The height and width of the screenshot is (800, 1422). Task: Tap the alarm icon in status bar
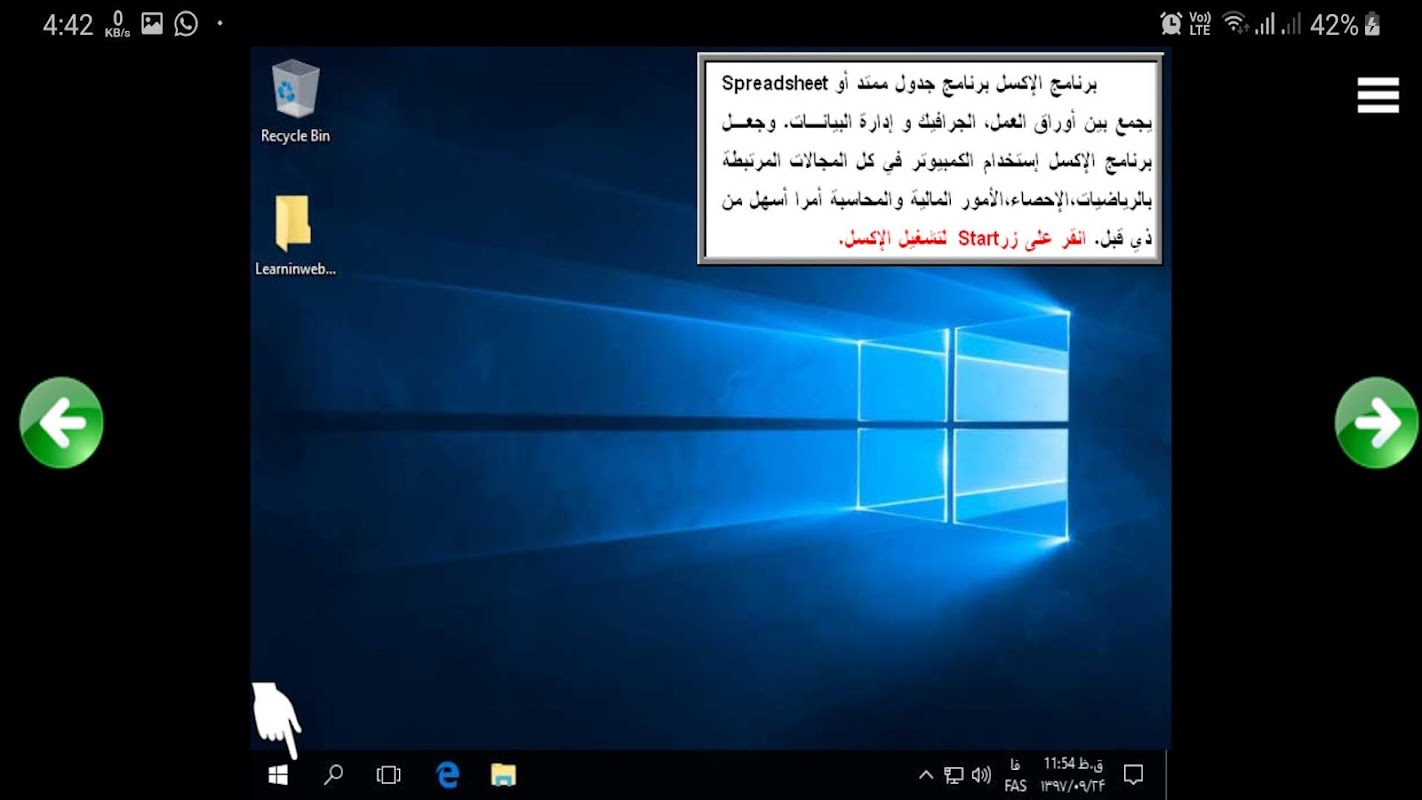(x=1171, y=24)
